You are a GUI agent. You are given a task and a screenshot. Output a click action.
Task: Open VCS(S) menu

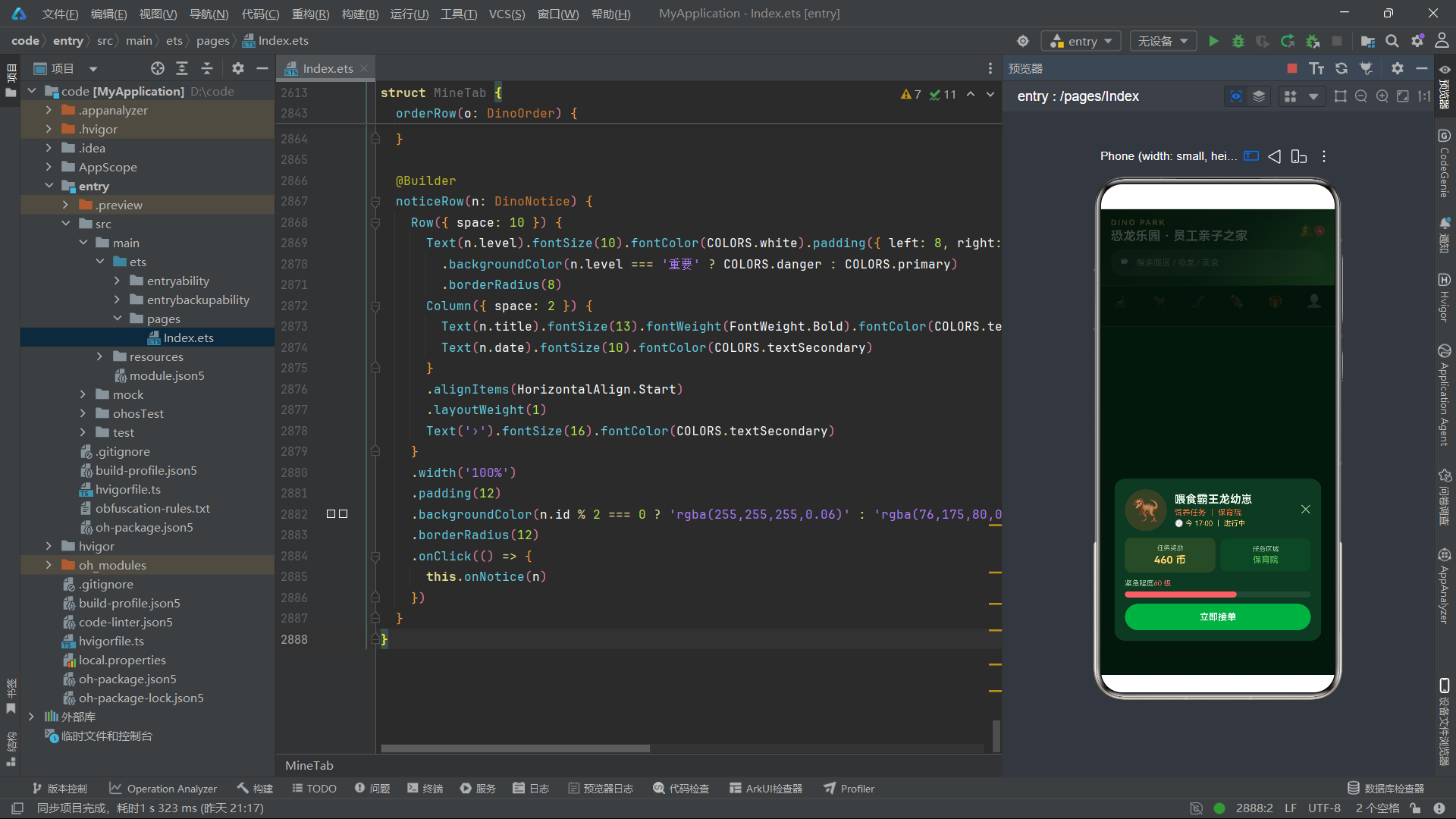tap(507, 14)
